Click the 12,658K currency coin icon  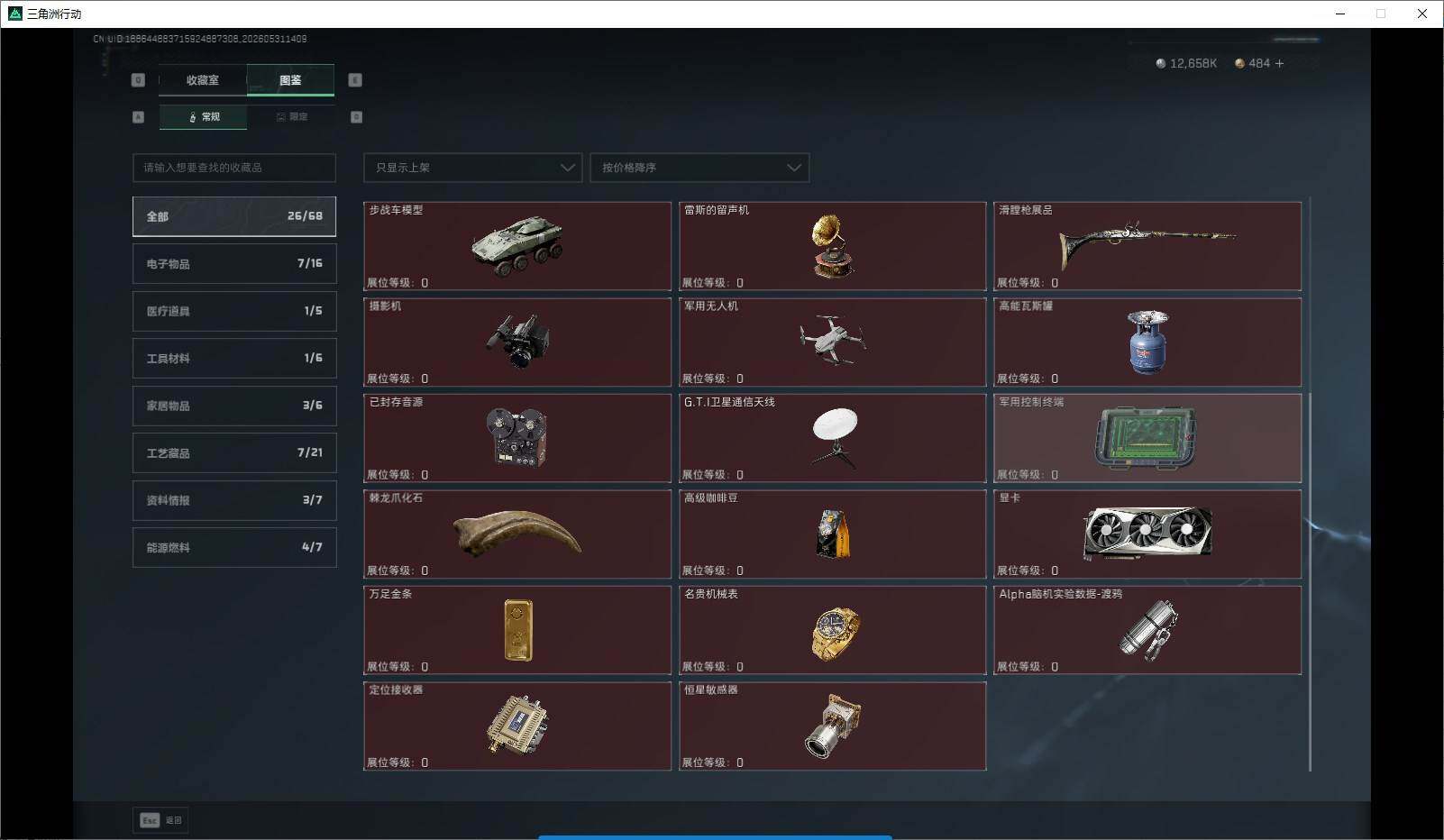point(1160,63)
